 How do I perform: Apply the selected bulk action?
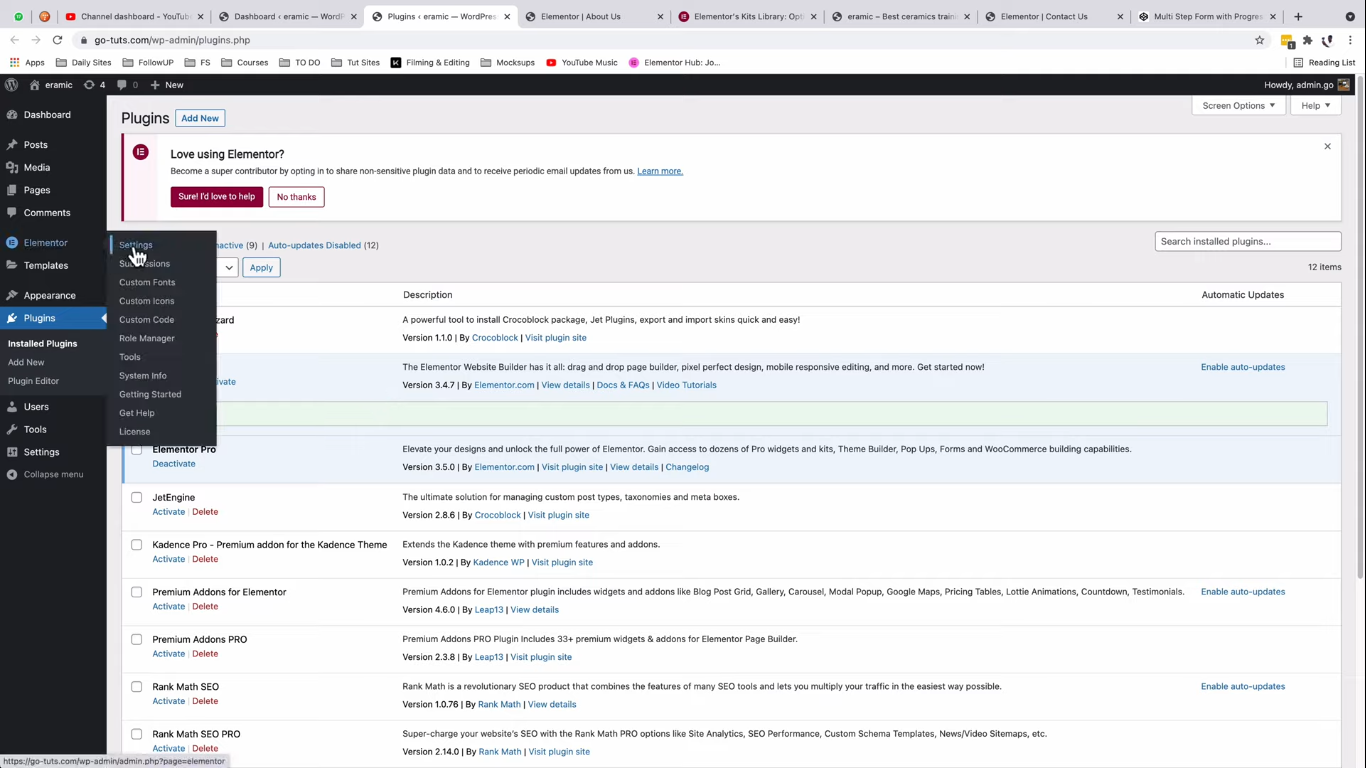point(261,267)
